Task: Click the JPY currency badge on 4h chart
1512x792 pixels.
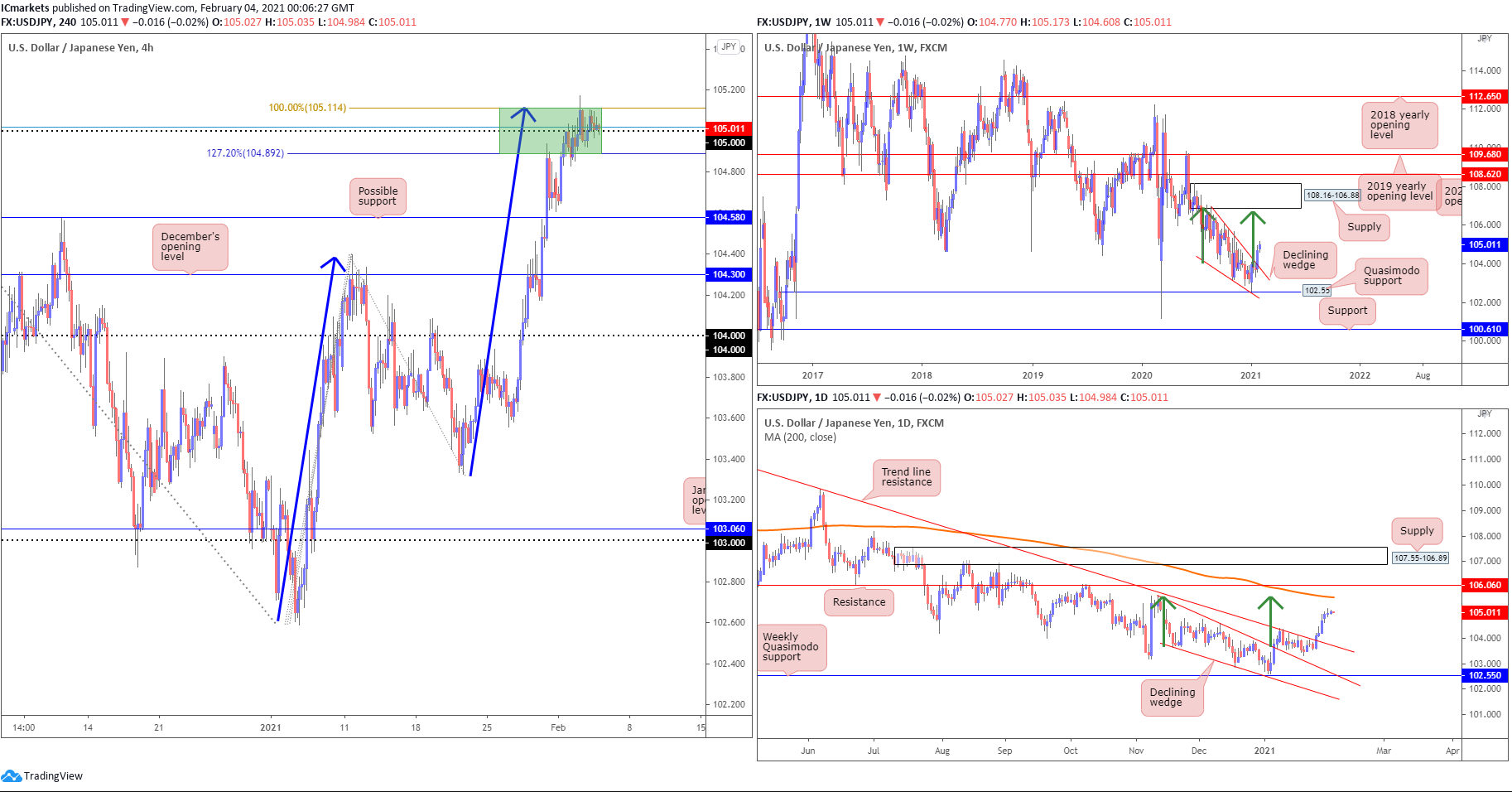Action: 729,47
